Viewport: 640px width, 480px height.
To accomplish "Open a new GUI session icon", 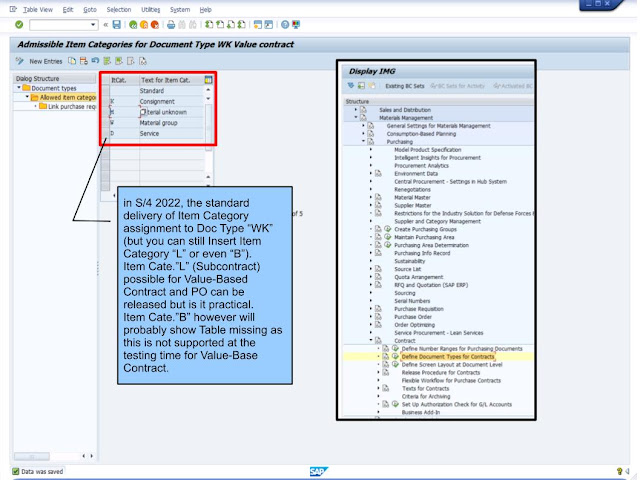I will tap(258, 25).
